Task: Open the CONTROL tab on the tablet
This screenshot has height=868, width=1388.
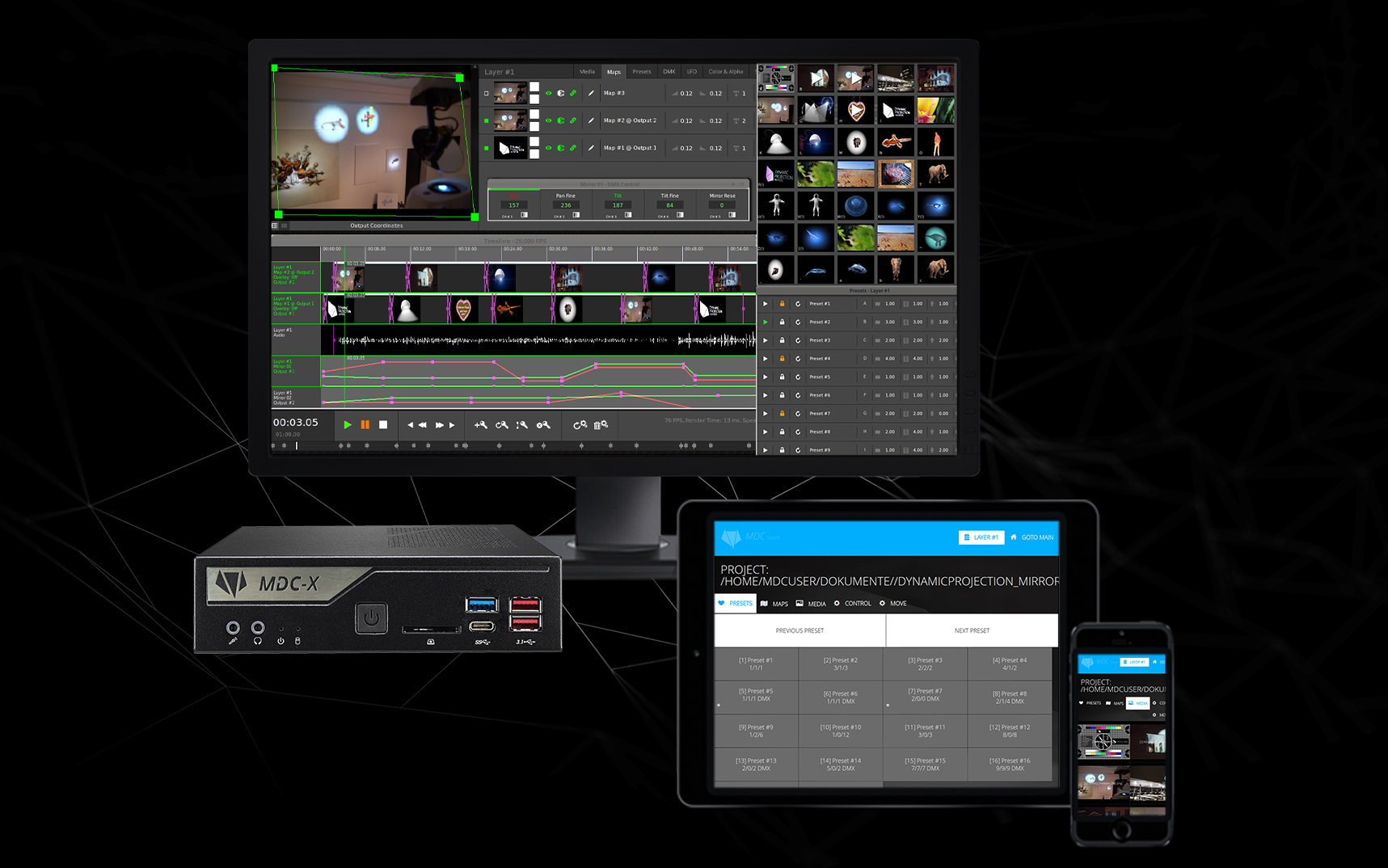Action: 853,604
